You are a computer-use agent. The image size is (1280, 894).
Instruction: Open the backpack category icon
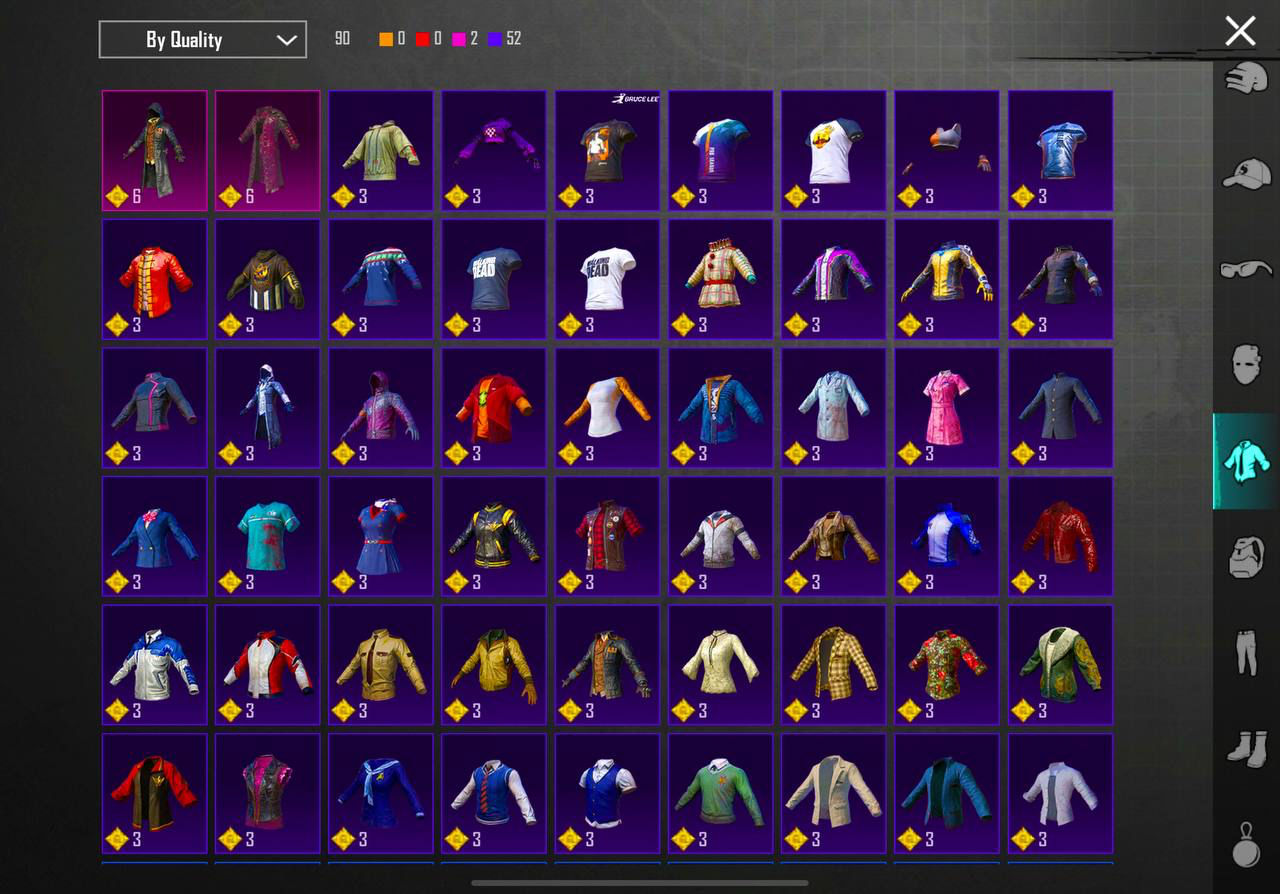point(1246,557)
